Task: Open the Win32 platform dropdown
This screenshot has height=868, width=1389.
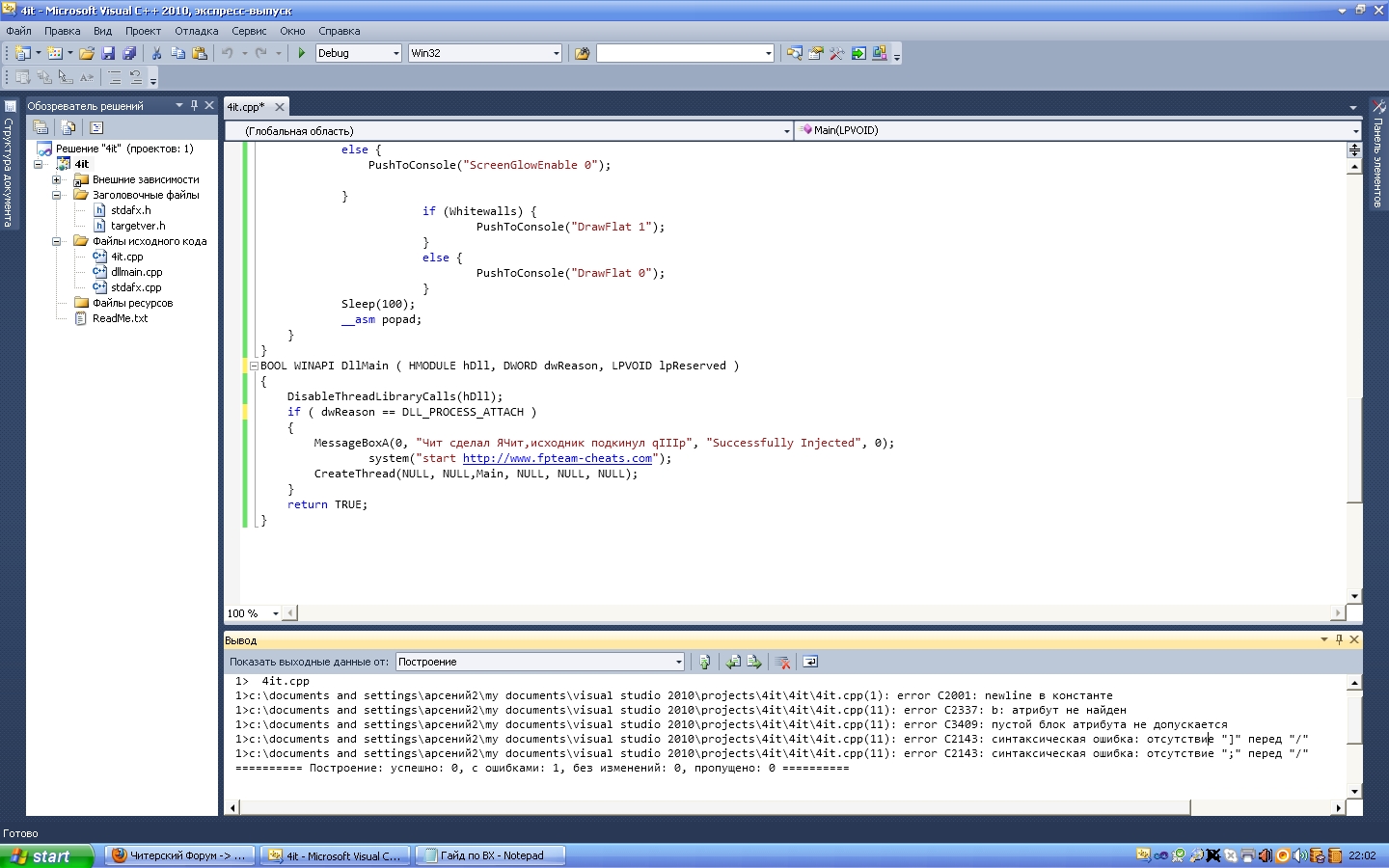Action: (556, 53)
